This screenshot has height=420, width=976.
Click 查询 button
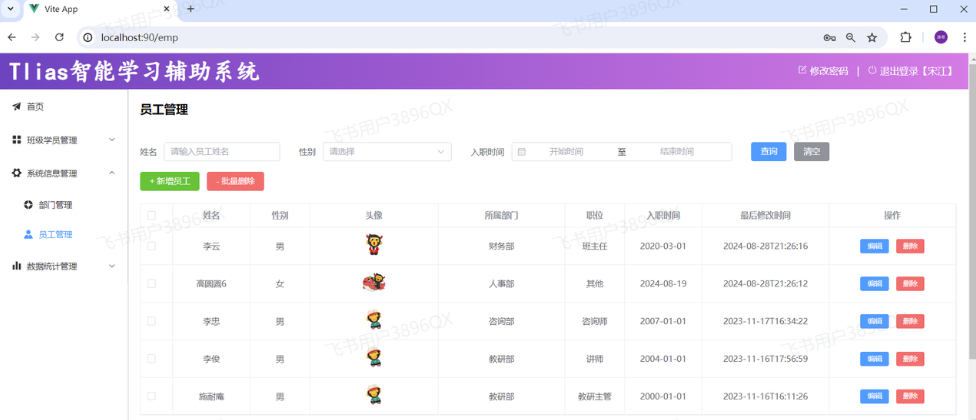coord(769,151)
